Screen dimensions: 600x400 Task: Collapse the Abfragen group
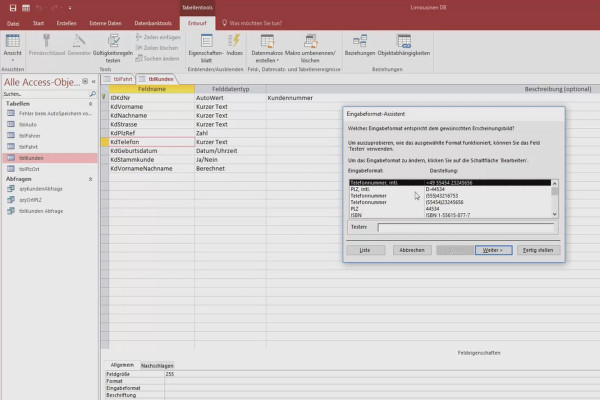tap(90, 179)
